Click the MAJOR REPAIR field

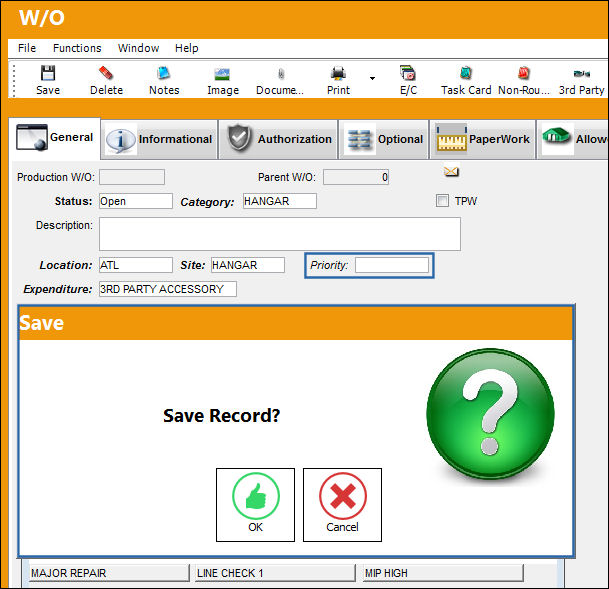coord(109,573)
